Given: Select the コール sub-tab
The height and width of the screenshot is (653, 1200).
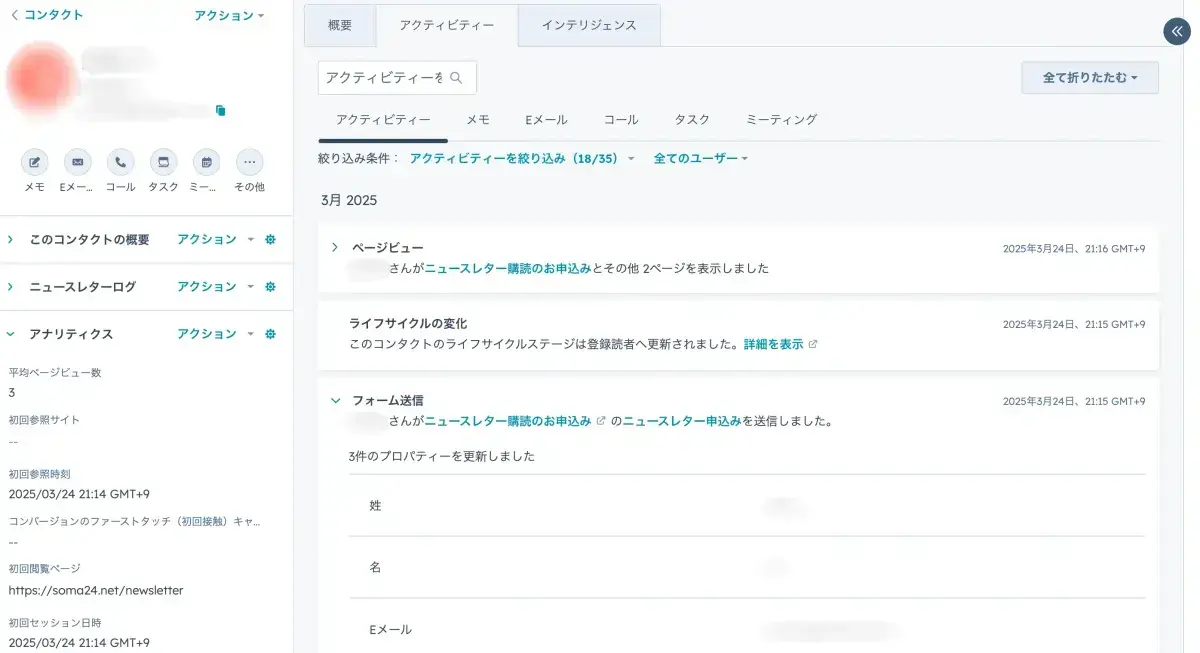Looking at the screenshot, I should 621,119.
